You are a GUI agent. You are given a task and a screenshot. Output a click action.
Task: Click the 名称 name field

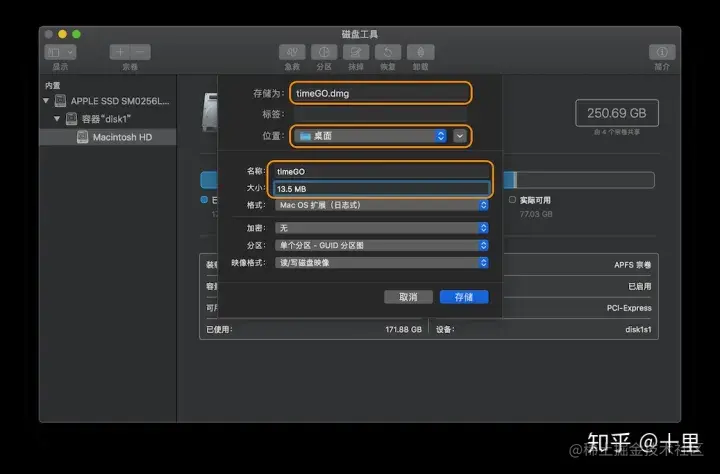[x=382, y=171]
